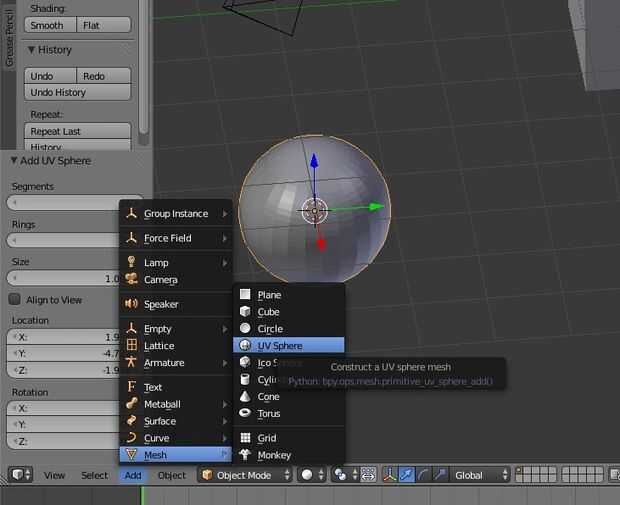Click the Circle primitive icon
This screenshot has width=620, height=505.
pyautogui.click(x=245, y=328)
